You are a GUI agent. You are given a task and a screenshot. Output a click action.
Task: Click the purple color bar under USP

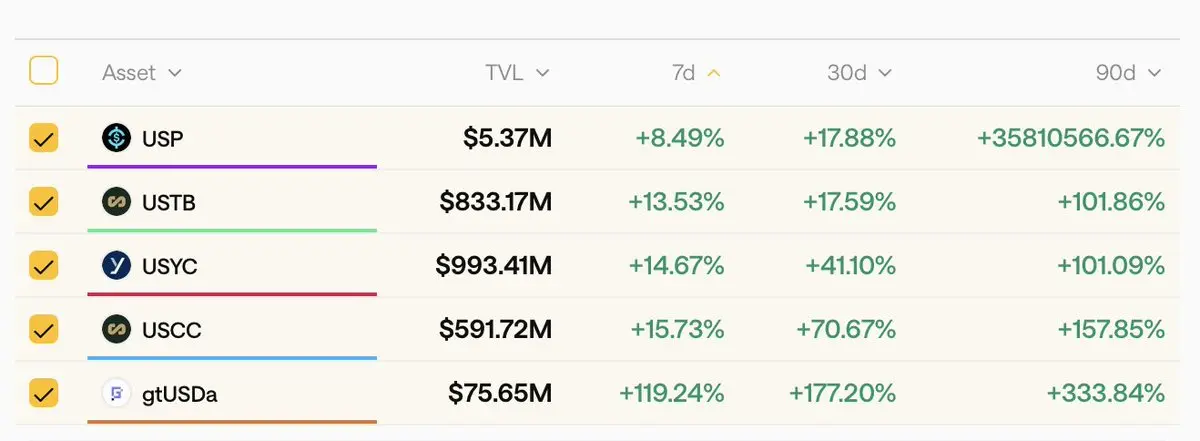[x=232, y=166]
